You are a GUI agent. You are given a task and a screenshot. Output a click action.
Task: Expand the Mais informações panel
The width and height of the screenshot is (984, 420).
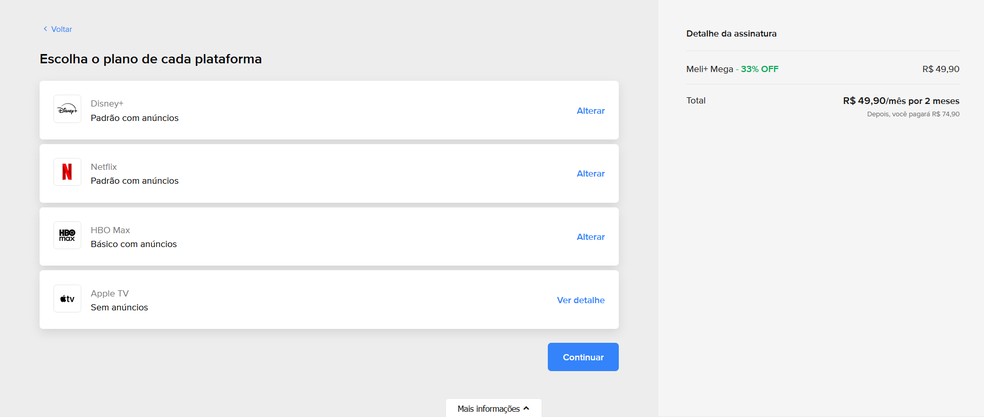pyautogui.click(x=488, y=408)
